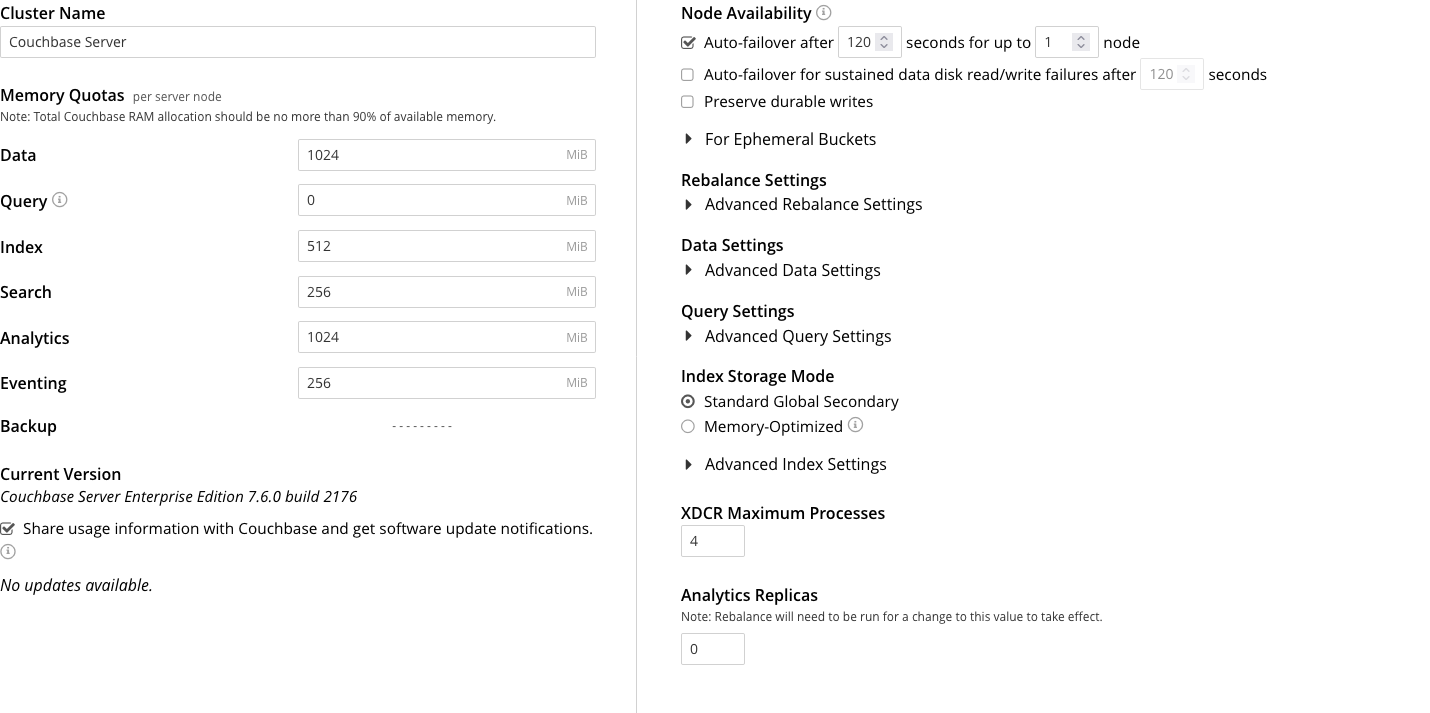Screen dimensions: 1430x713
Task: Click the RAM allocation 90% note
Action: pyautogui.click(x=248, y=117)
